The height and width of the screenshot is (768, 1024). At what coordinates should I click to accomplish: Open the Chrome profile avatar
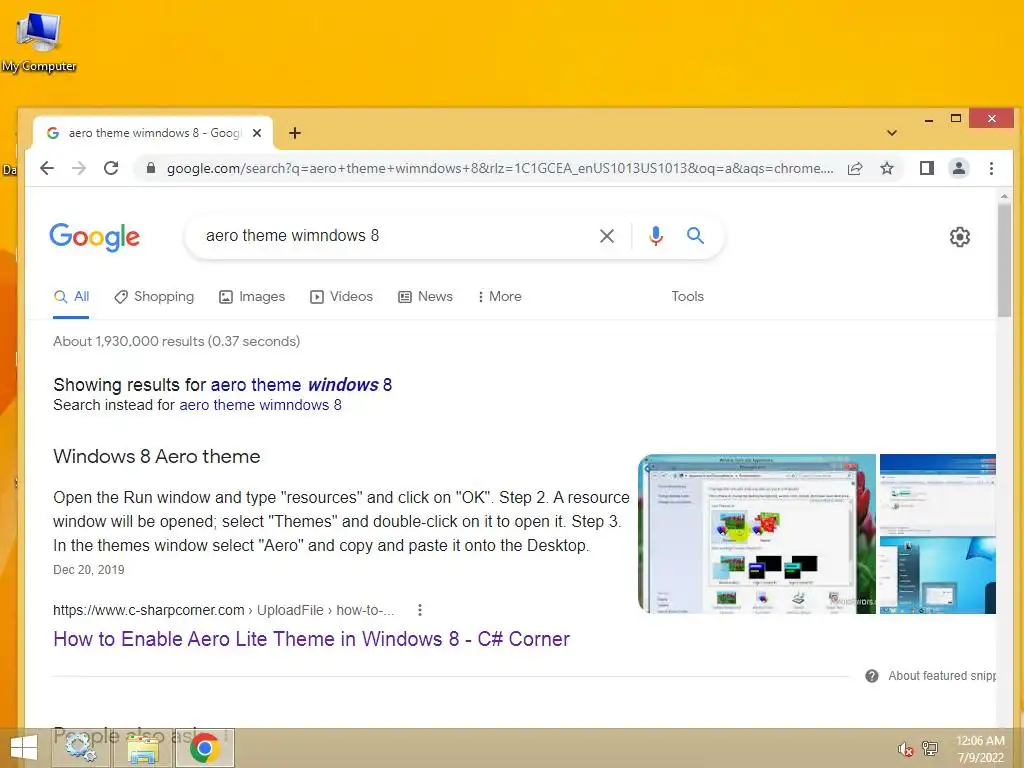(x=959, y=168)
